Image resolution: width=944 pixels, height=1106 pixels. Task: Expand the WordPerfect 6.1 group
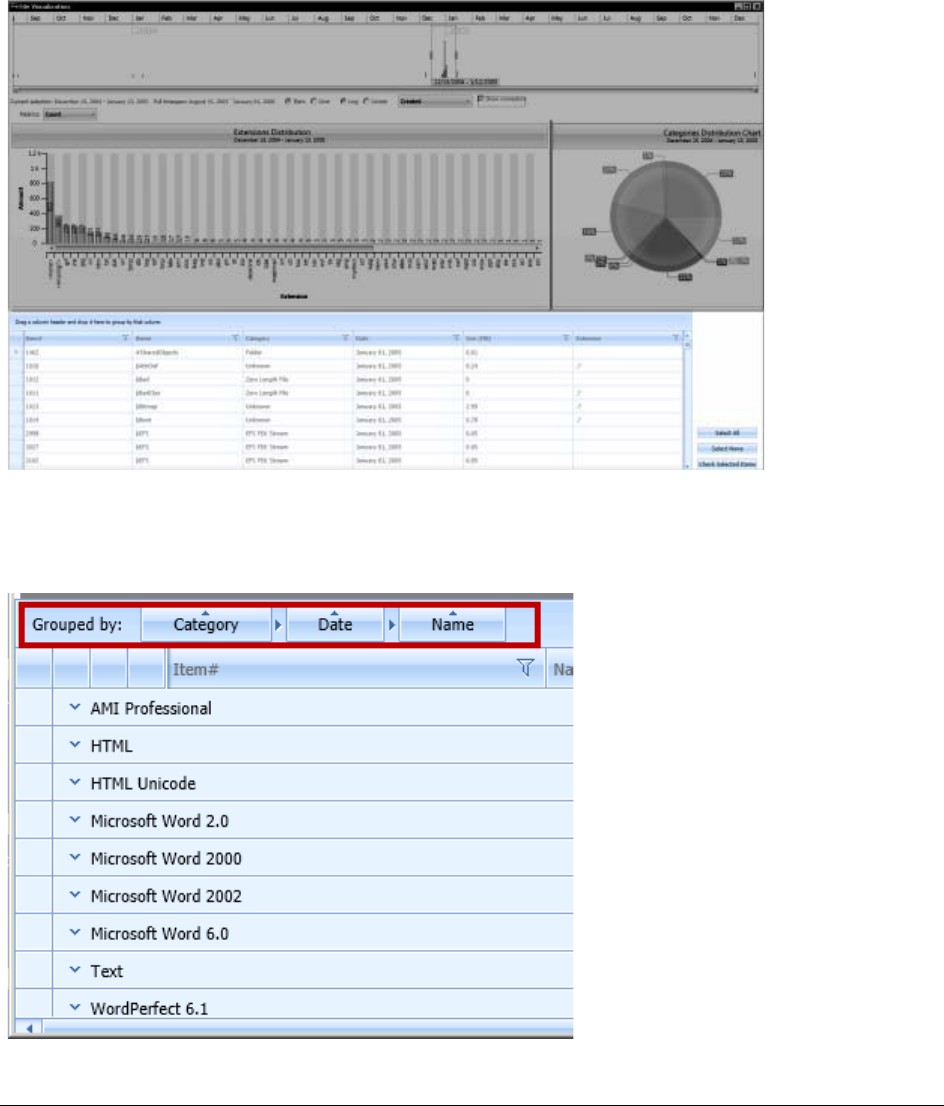pos(75,1007)
